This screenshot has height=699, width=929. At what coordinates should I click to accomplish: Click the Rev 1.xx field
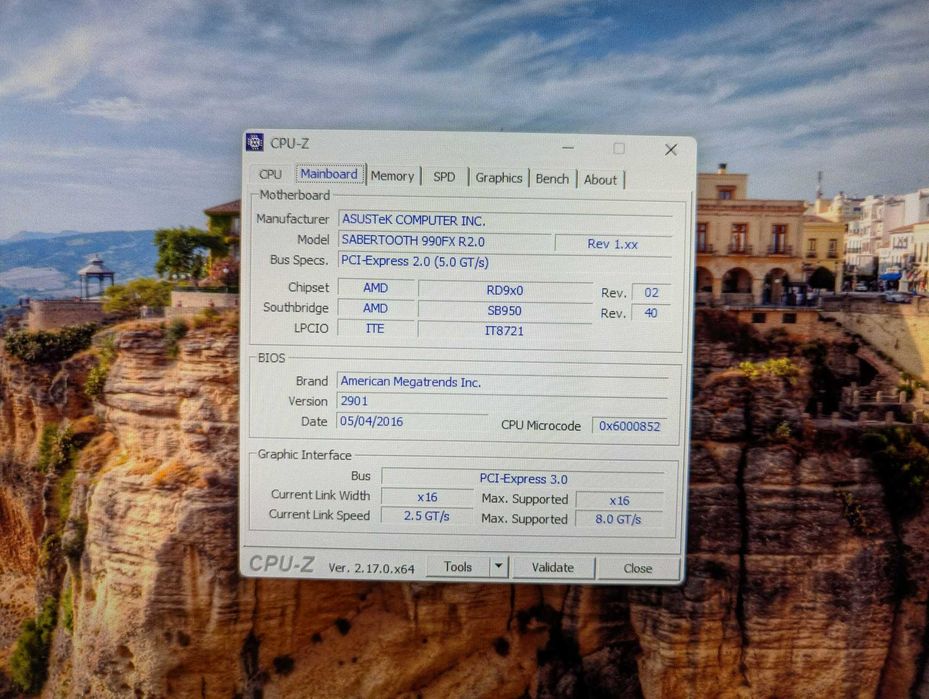tap(613, 244)
